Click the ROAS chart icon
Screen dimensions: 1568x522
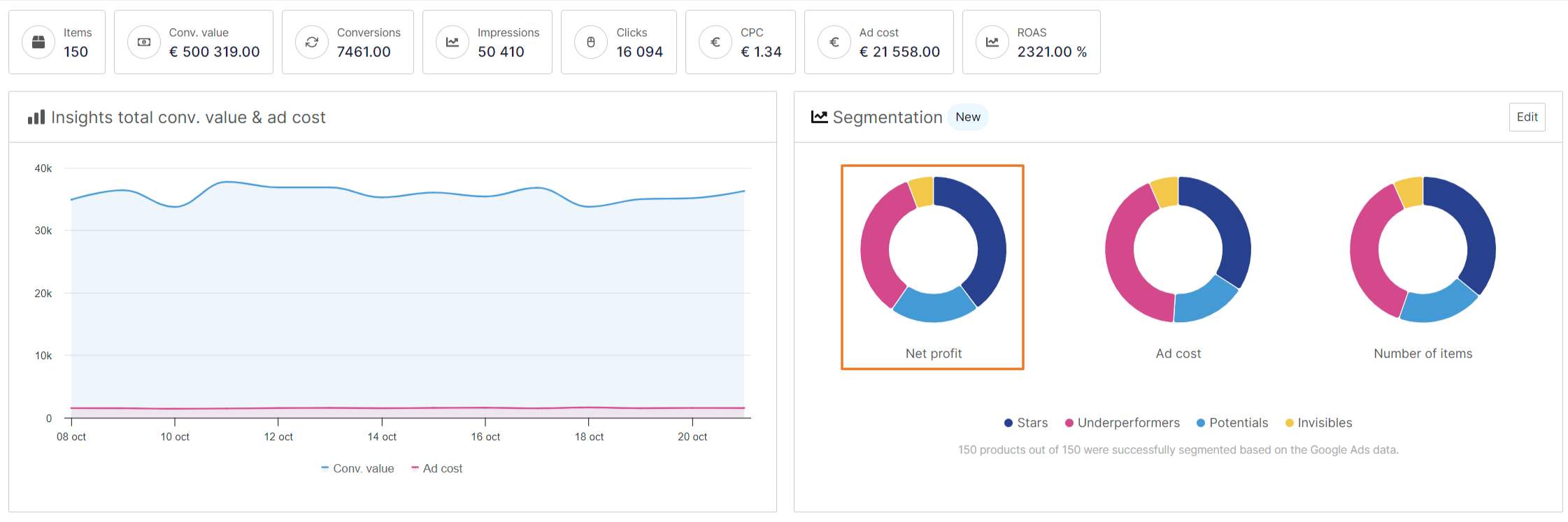pos(992,42)
